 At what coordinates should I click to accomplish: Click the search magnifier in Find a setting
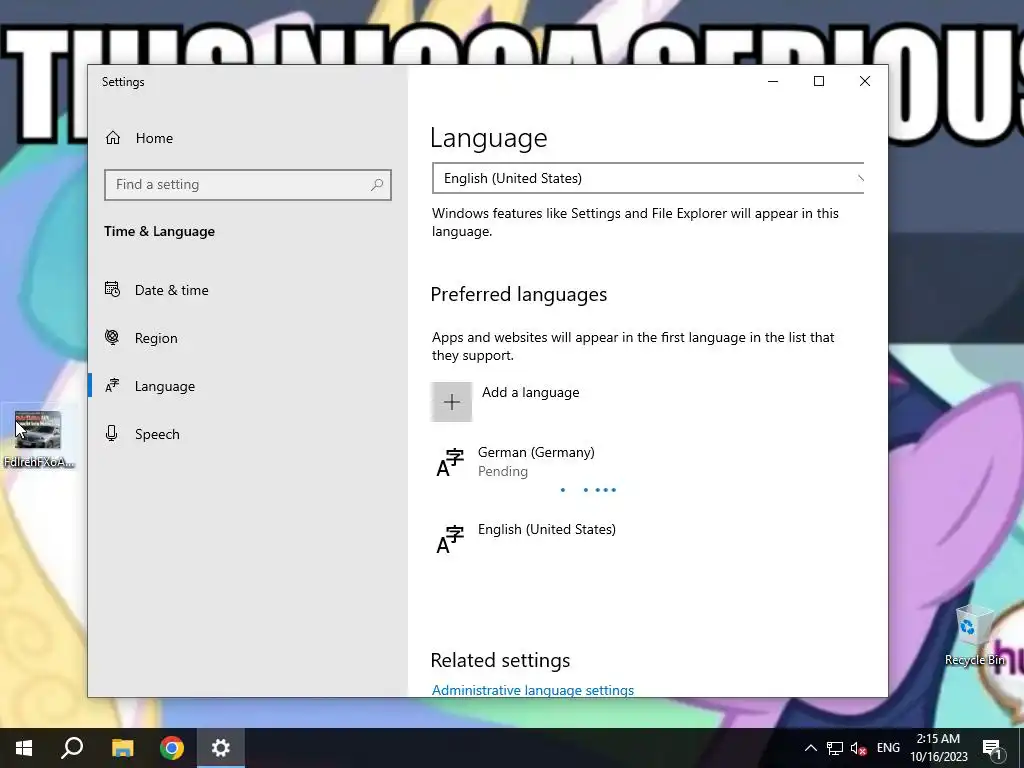(x=377, y=185)
